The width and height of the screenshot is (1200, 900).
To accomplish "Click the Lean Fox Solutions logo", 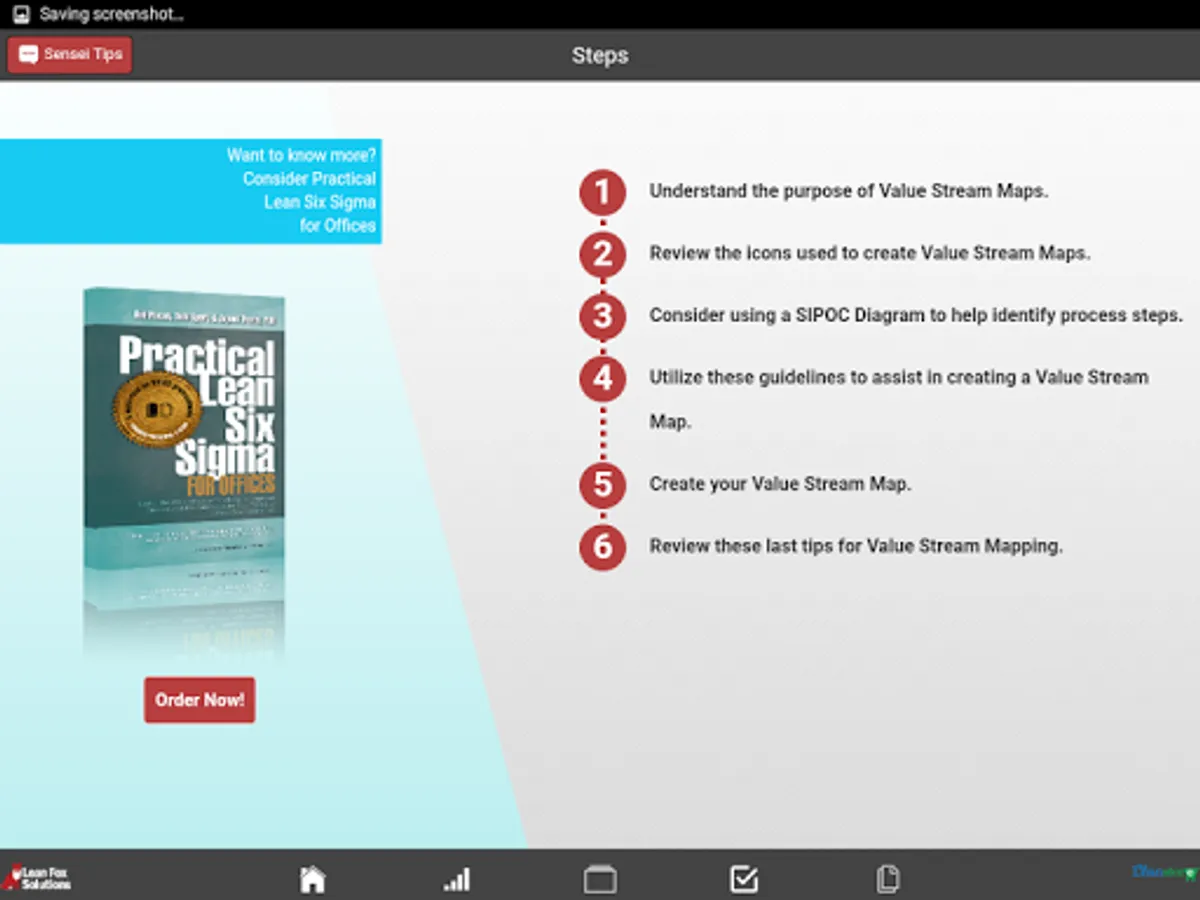I will coord(36,879).
